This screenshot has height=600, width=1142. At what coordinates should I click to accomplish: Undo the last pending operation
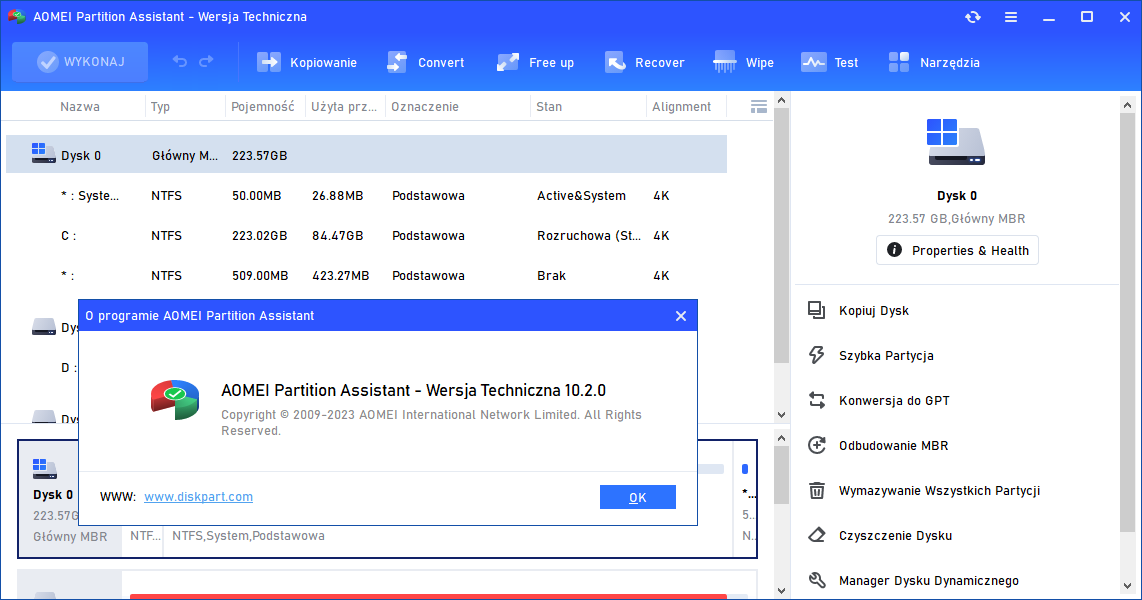click(180, 62)
